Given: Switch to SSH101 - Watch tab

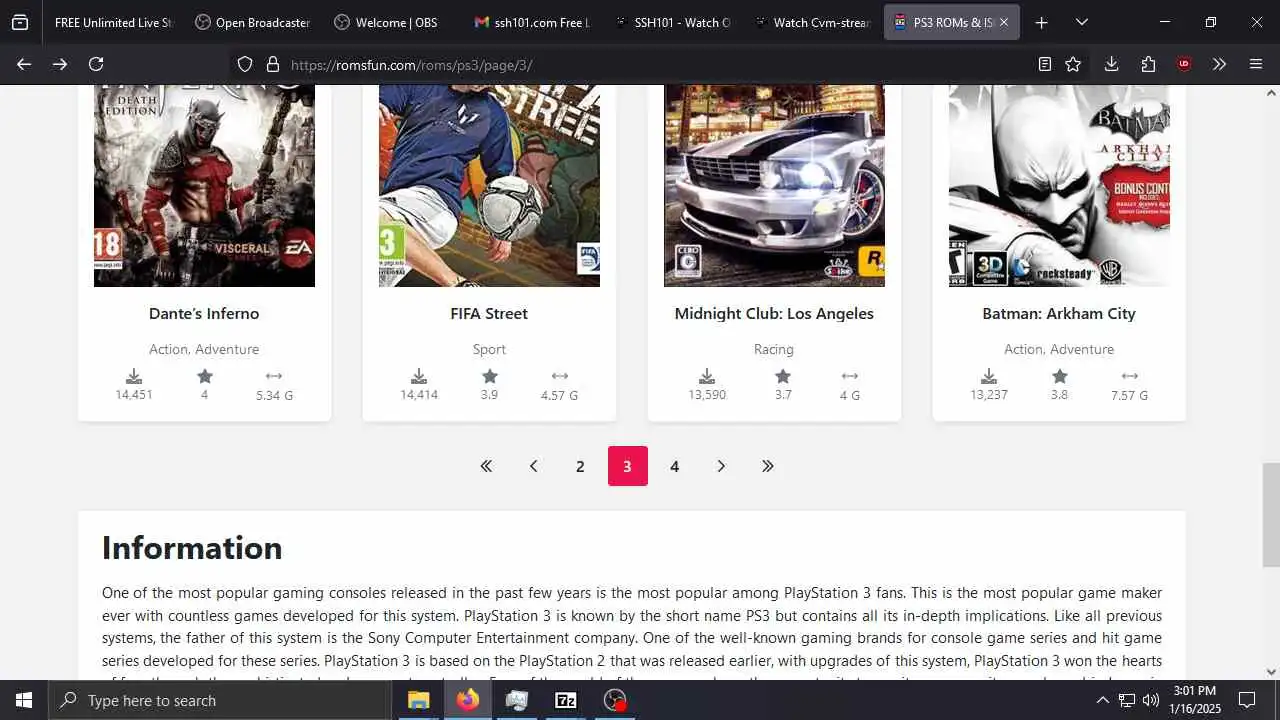Looking at the screenshot, I should click(x=672, y=22).
